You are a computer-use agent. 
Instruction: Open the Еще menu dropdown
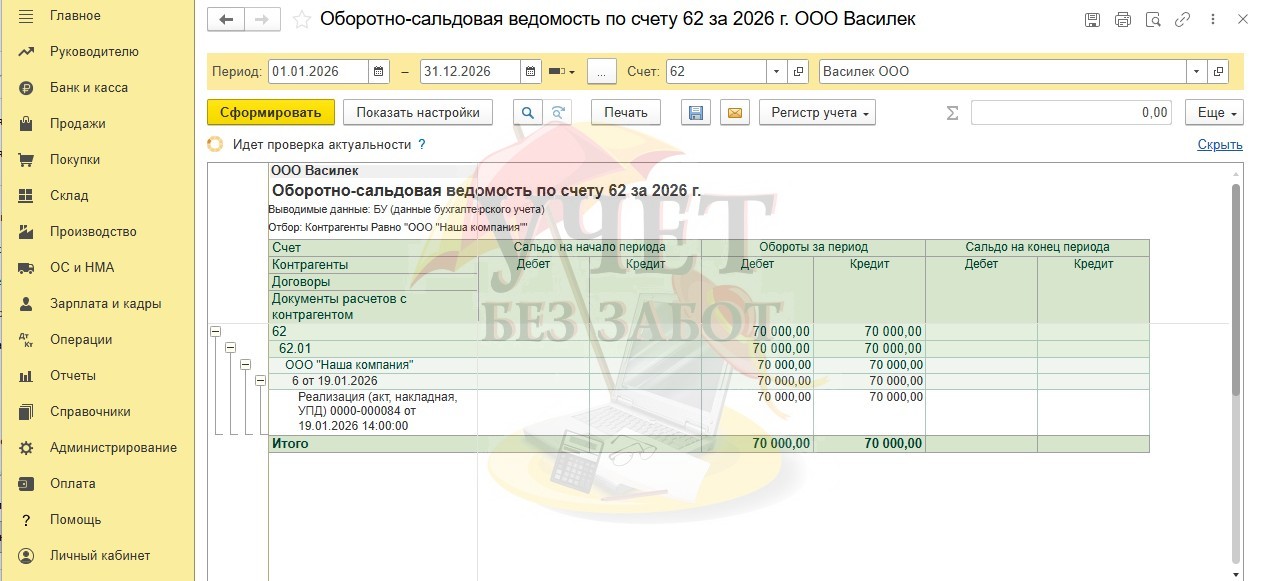[x=1214, y=113]
